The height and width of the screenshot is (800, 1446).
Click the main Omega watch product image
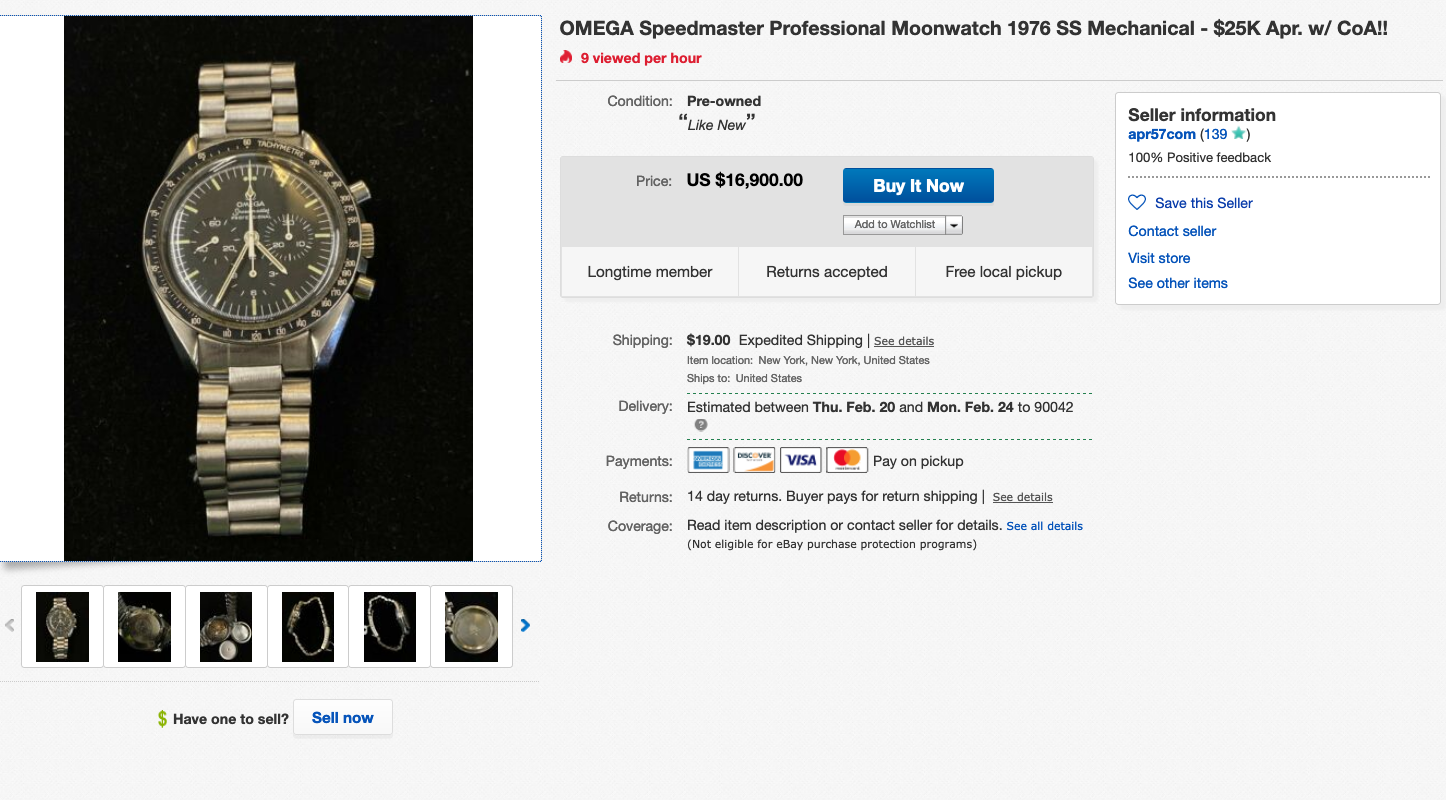click(268, 288)
